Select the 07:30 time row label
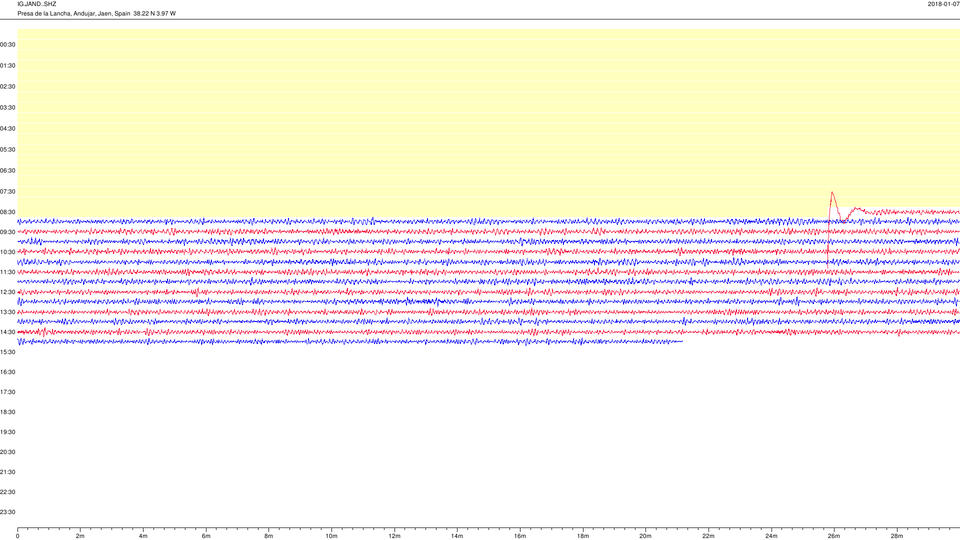Screen dimensions: 960x540 pos(8,192)
